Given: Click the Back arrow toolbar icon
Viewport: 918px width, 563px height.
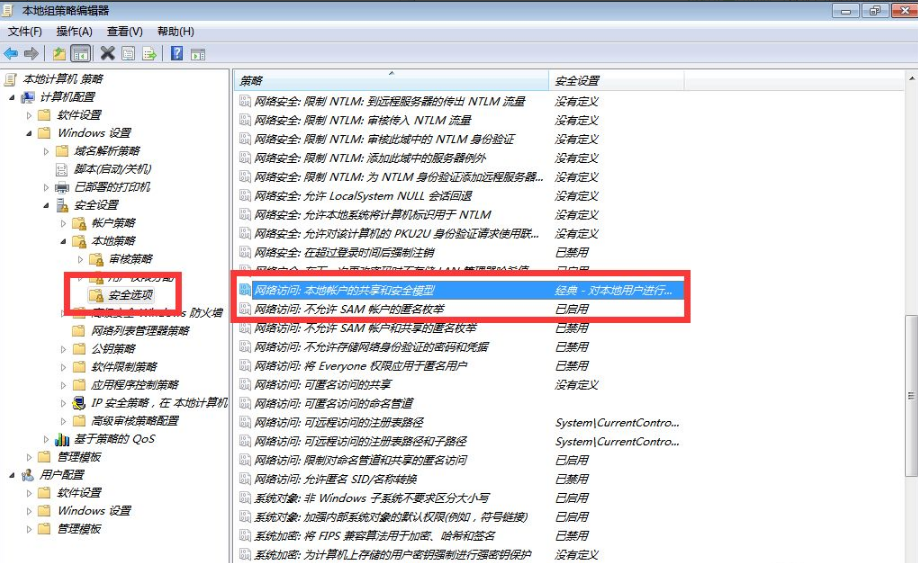Looking at the screenshot, I should tap(11, 53).
